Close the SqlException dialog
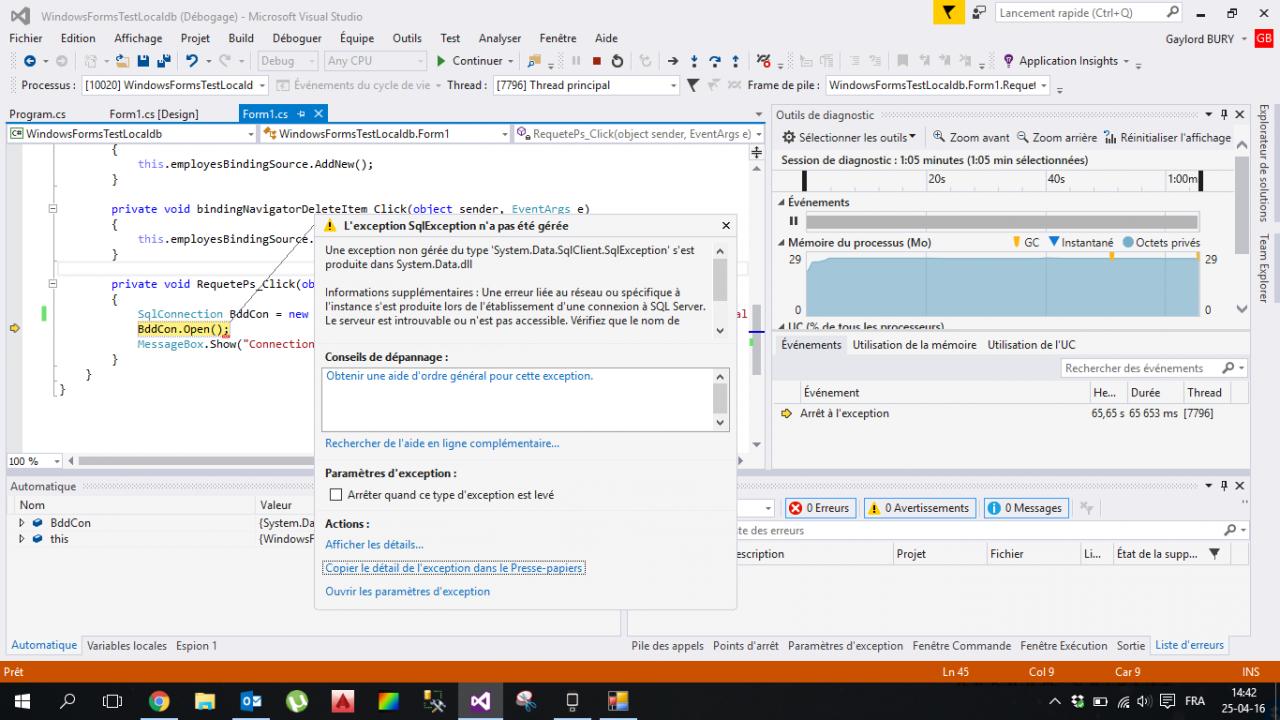This screenshot has height=720, width=1280. (726, 226)
